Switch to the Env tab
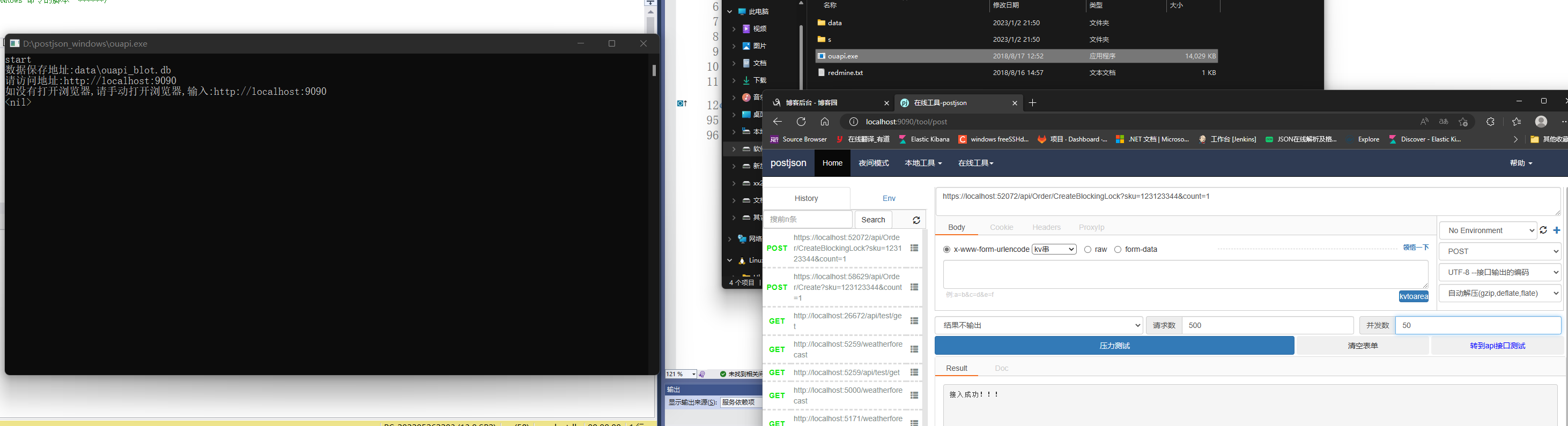This screenshot has height=426, width=1568. pos(889,198)
